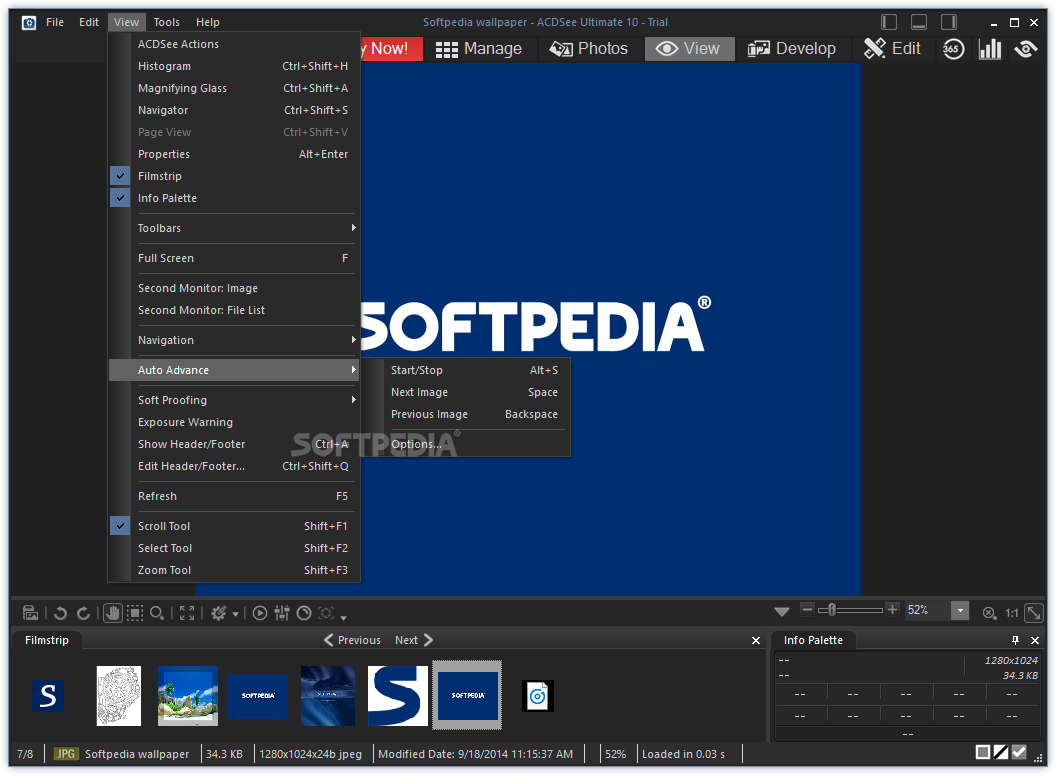Rotate image left with counterclockwise arrow
1056x775 pixels.
(61, 613)
